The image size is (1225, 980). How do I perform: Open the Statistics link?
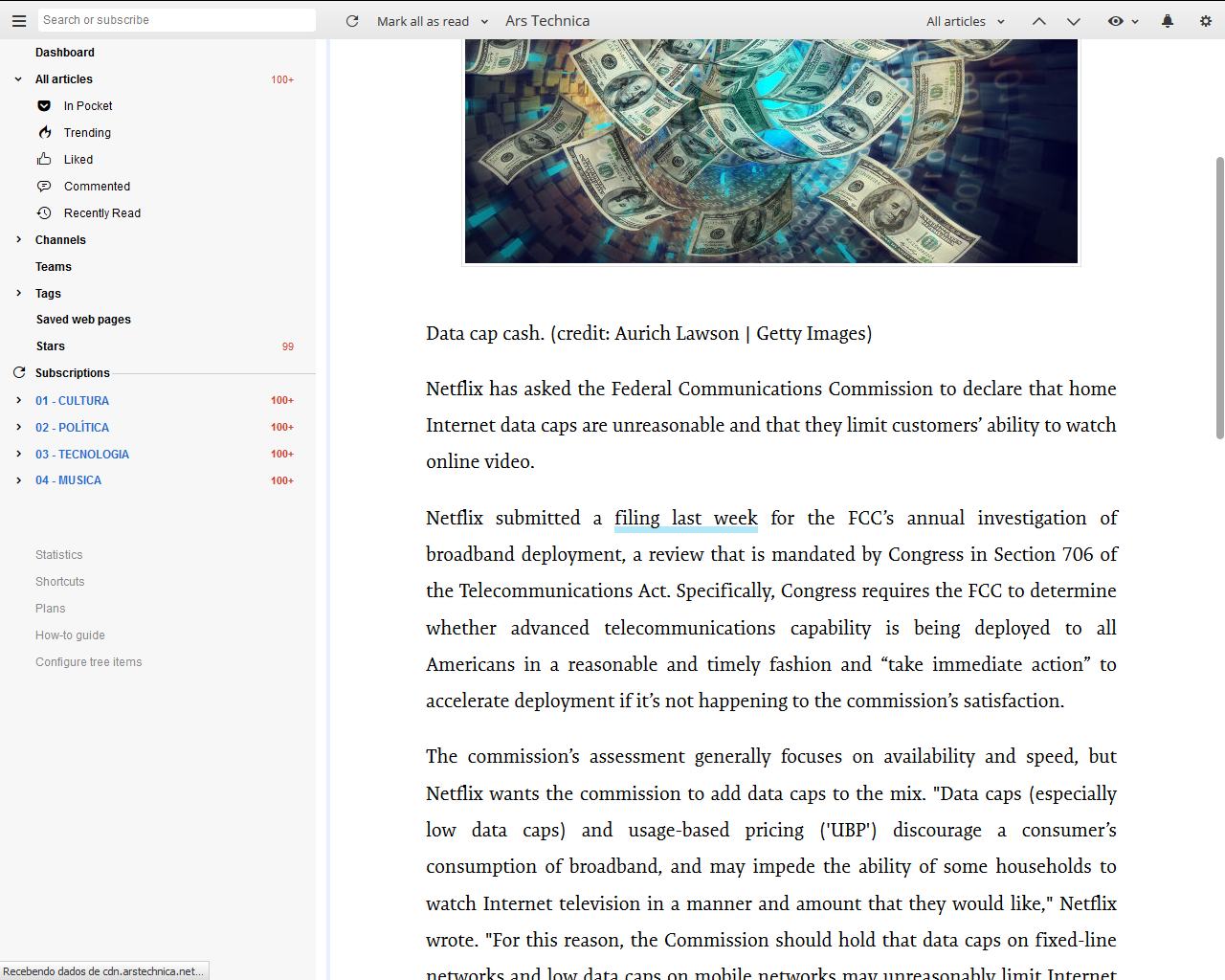pyautogui.click(x=59, y=555)
